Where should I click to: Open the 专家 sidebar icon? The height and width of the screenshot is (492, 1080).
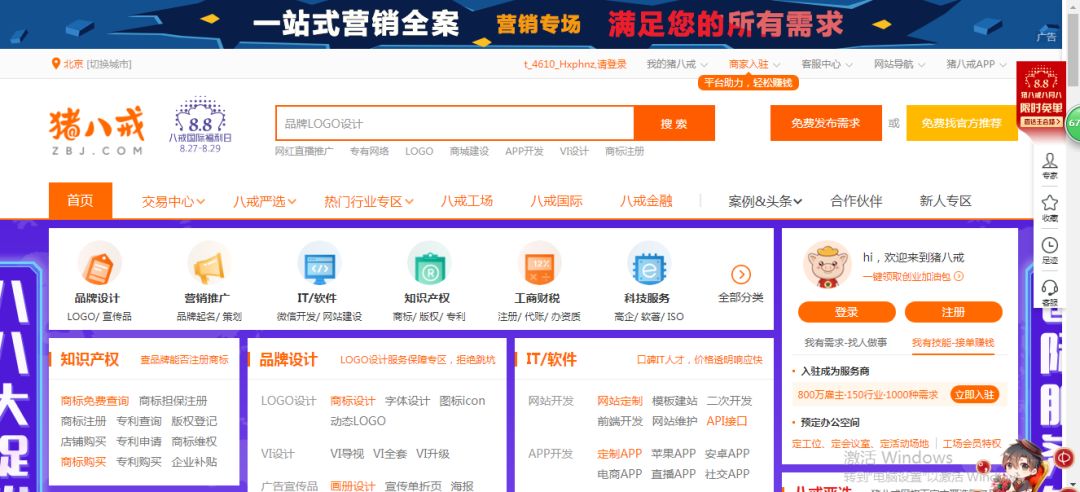1049,166
